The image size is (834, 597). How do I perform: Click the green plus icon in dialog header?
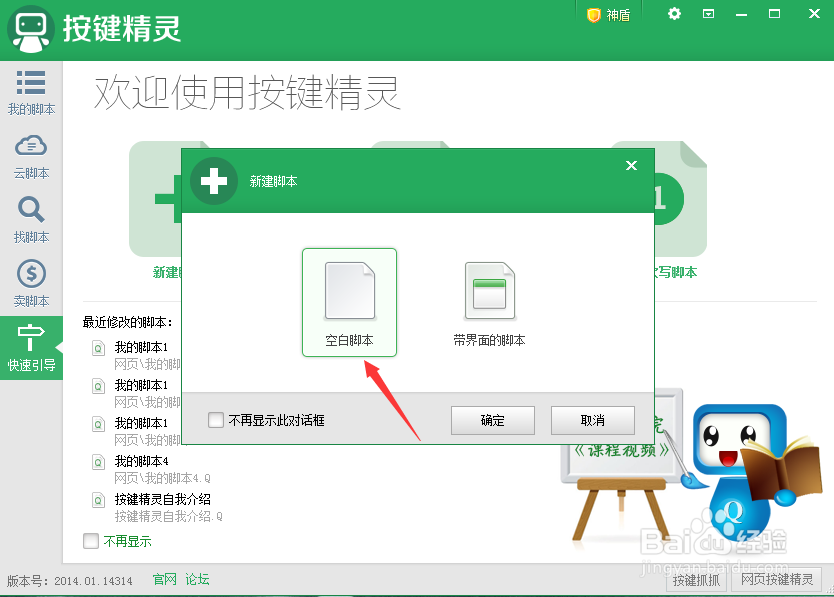[x=214, y=181]
